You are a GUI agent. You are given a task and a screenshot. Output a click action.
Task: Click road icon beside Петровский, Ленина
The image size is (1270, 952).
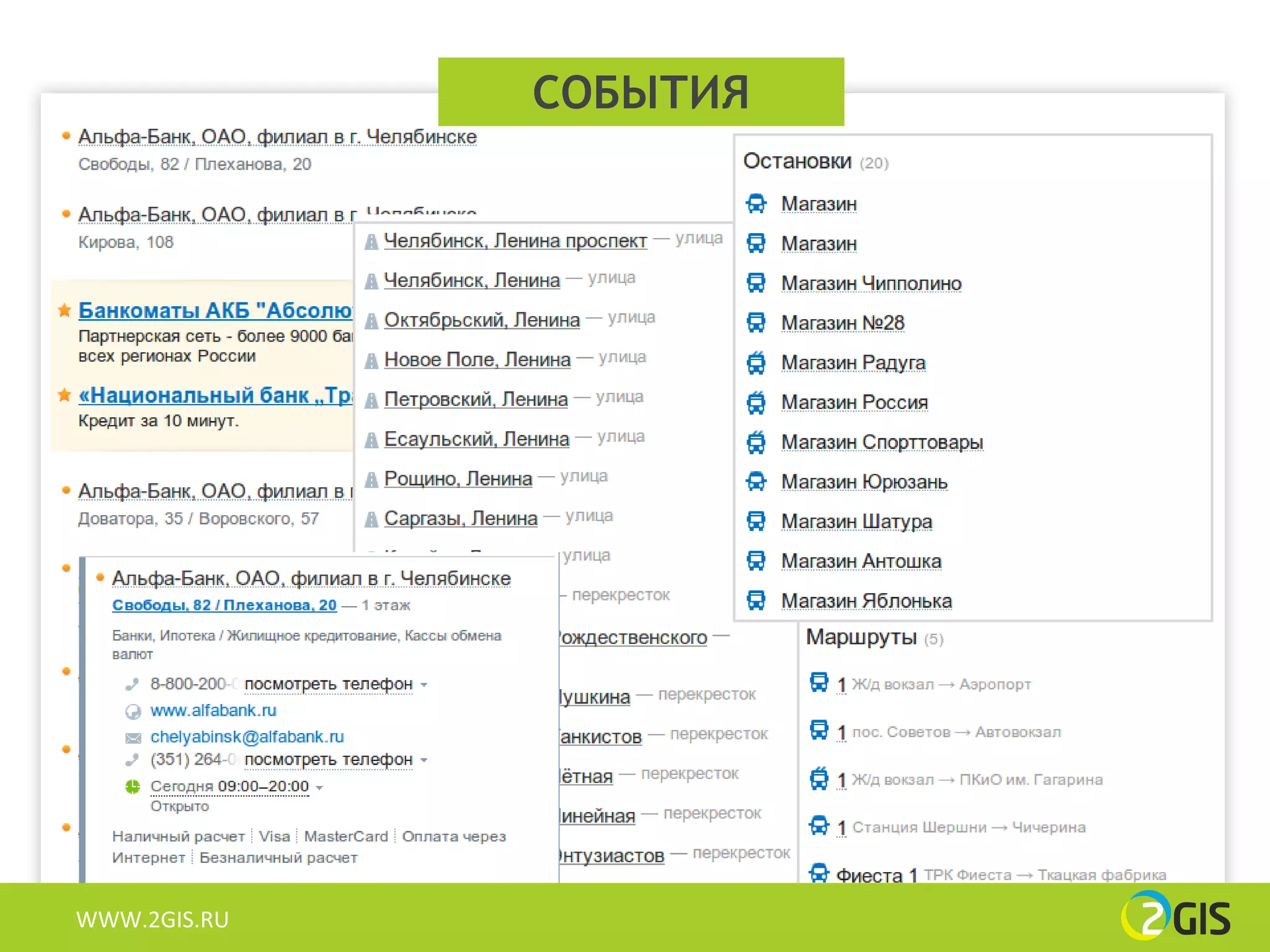coord(371,400)
